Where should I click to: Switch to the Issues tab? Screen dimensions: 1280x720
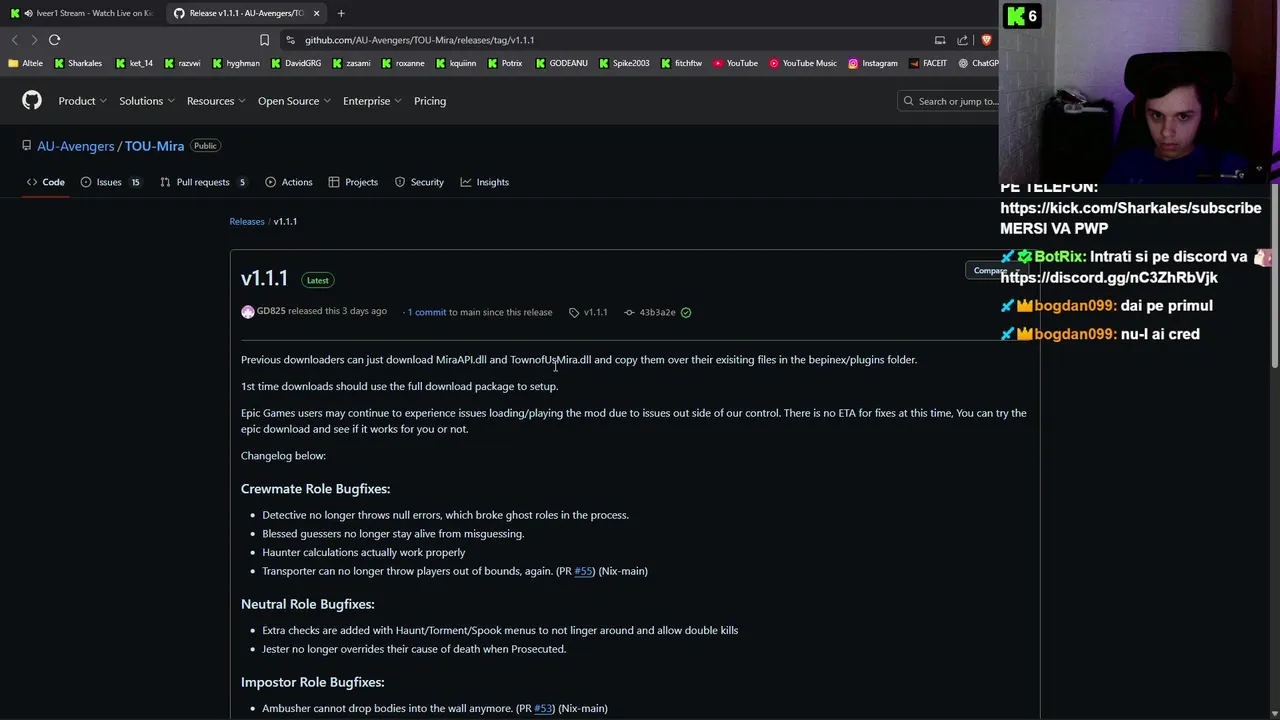(110, 182)
